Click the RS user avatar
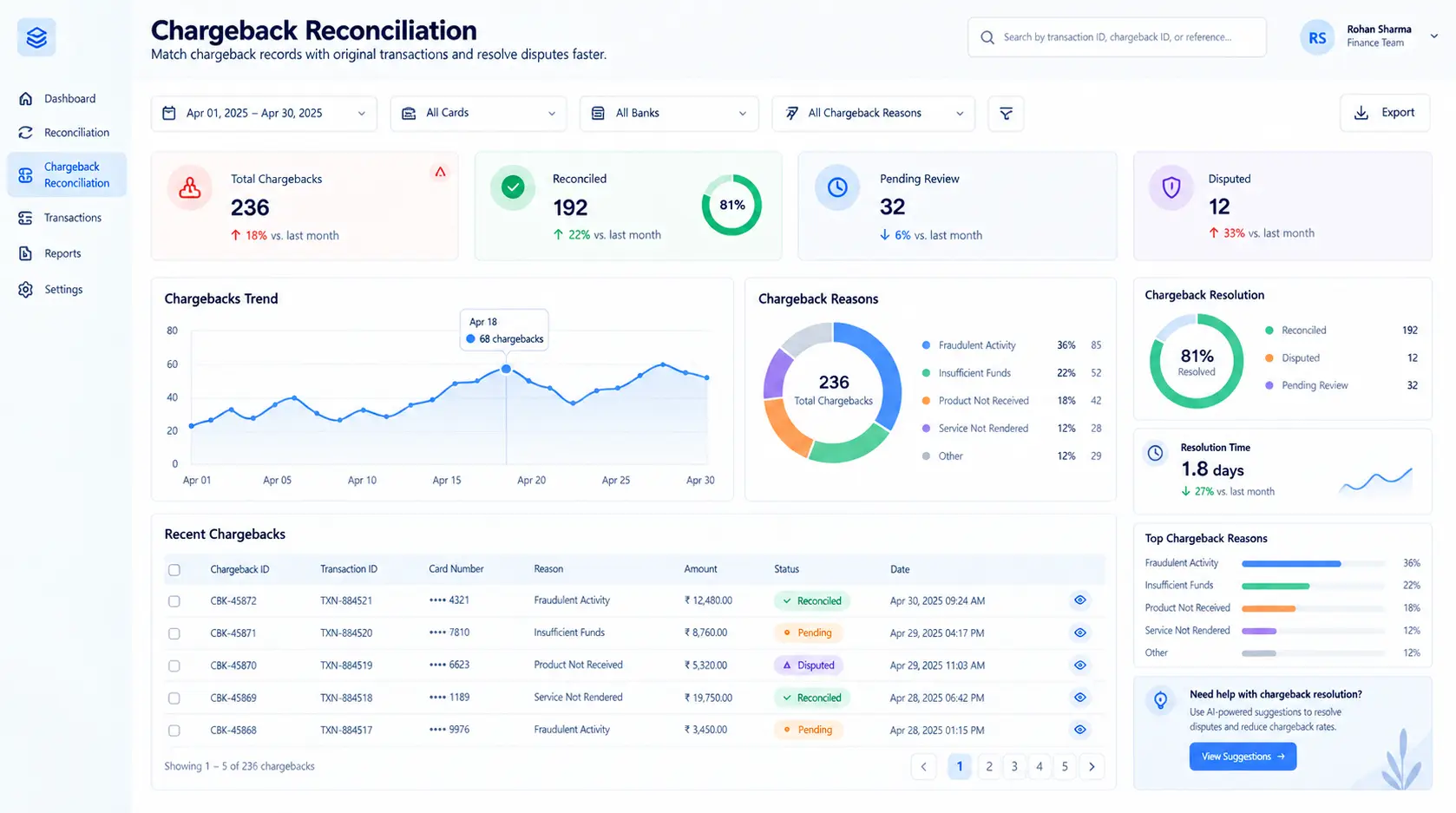The image size is (1456, 813). 1317,37
